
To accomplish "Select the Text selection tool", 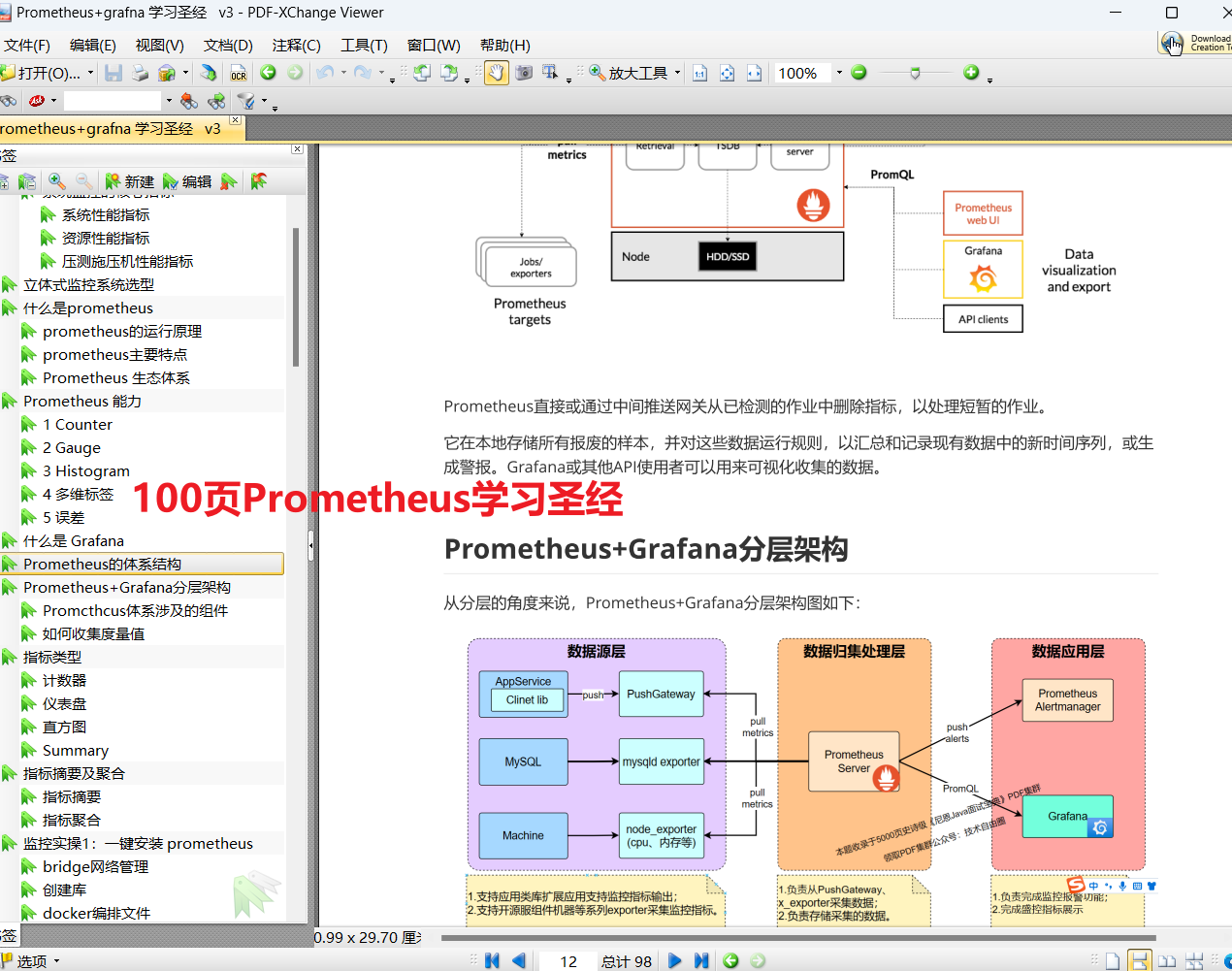I will point(550,73).
